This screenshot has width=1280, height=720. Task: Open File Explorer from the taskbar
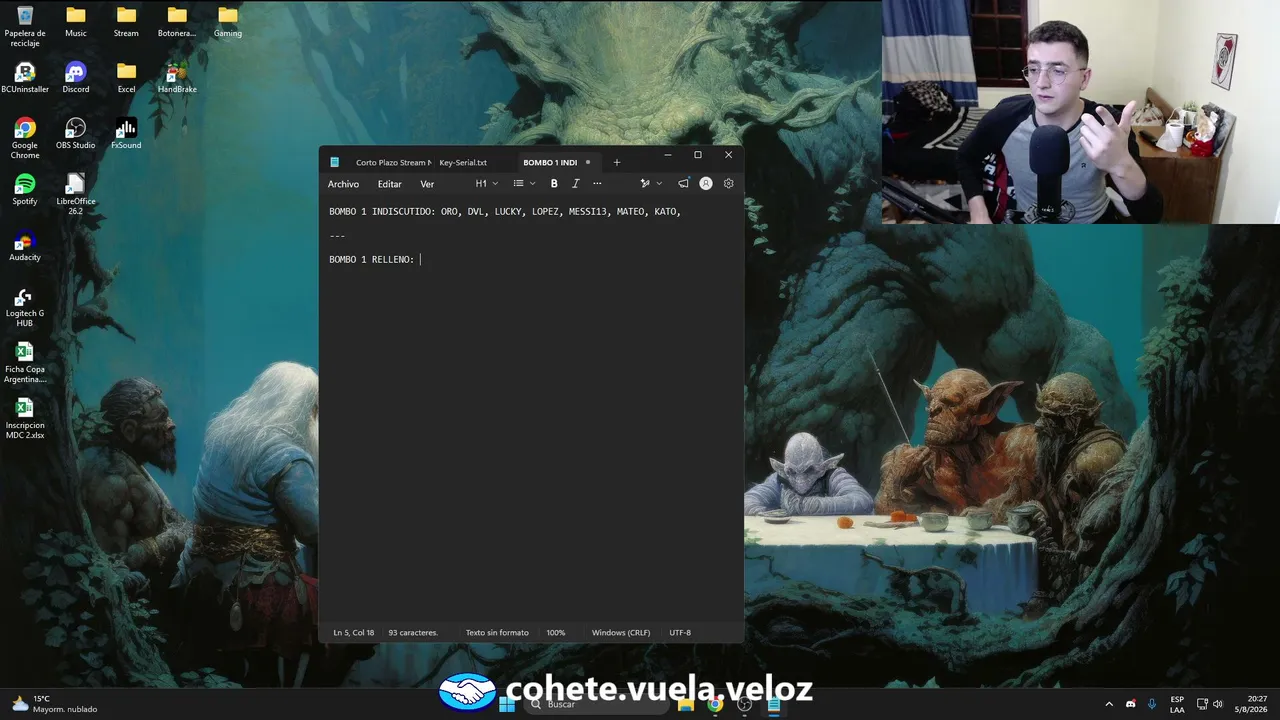click(686, 704)
